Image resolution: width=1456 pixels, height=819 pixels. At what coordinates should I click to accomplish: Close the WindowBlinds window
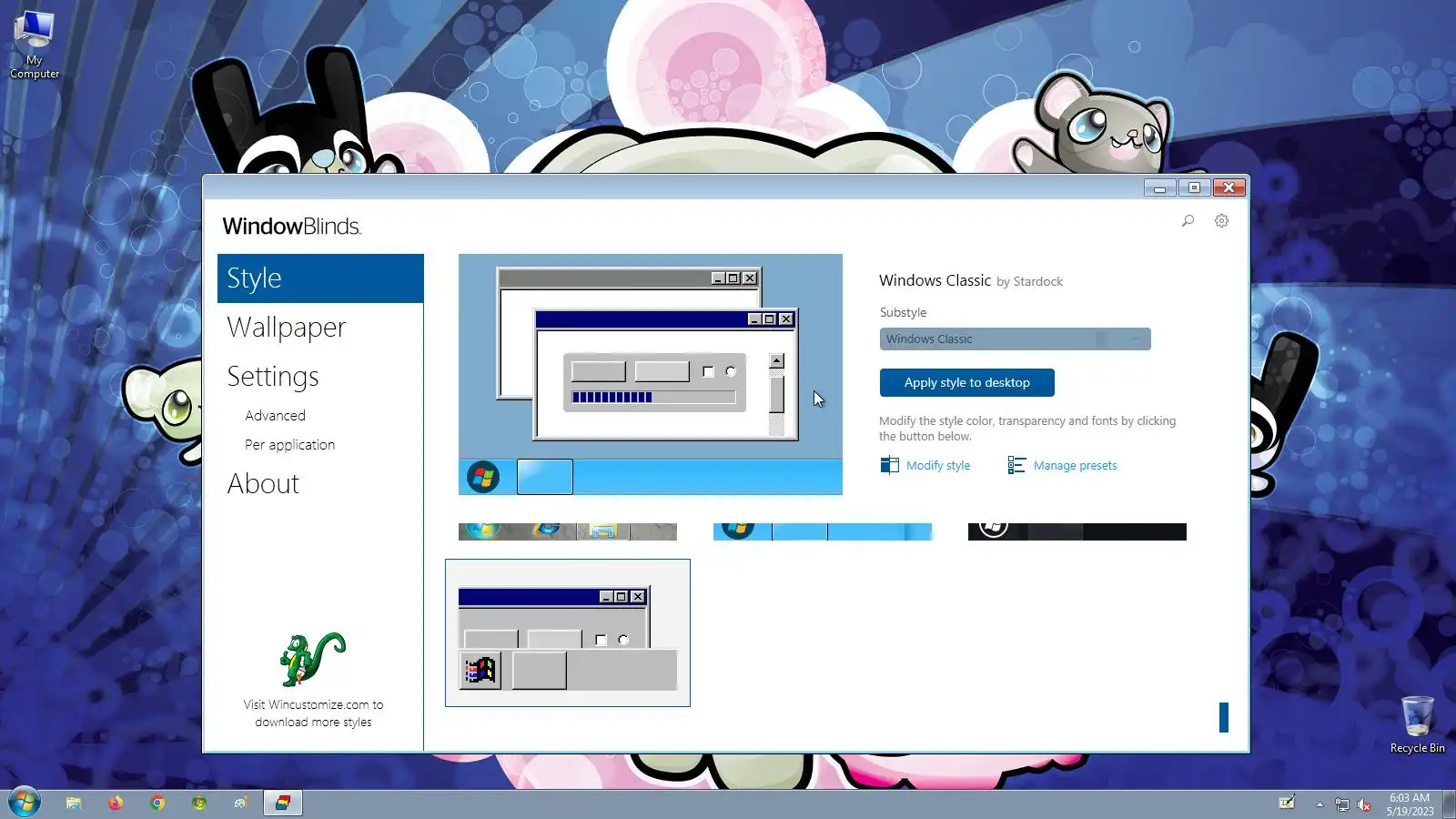(x=1228, y=187)
